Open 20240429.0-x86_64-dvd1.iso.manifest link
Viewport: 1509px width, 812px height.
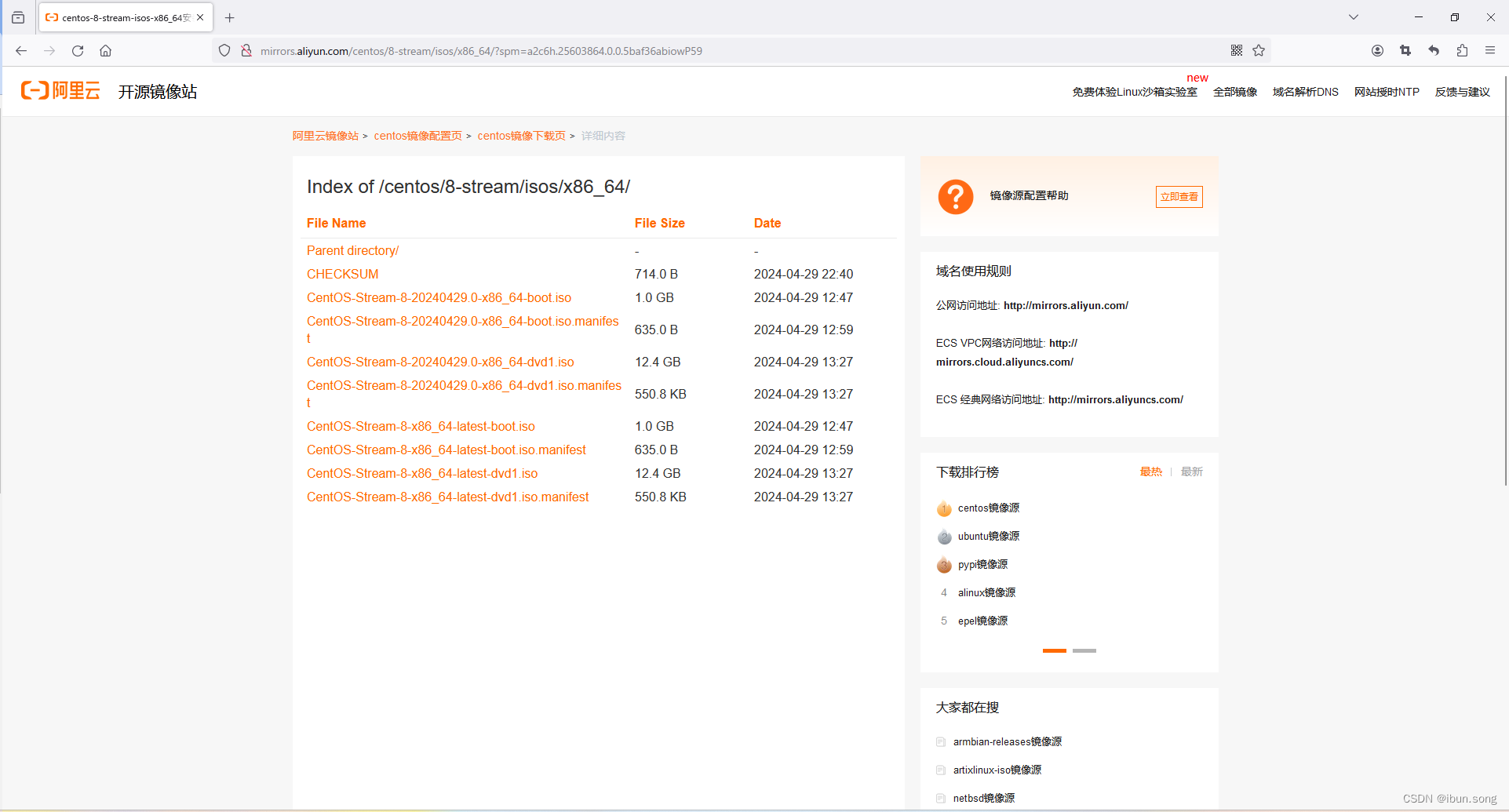click(464, 394)
